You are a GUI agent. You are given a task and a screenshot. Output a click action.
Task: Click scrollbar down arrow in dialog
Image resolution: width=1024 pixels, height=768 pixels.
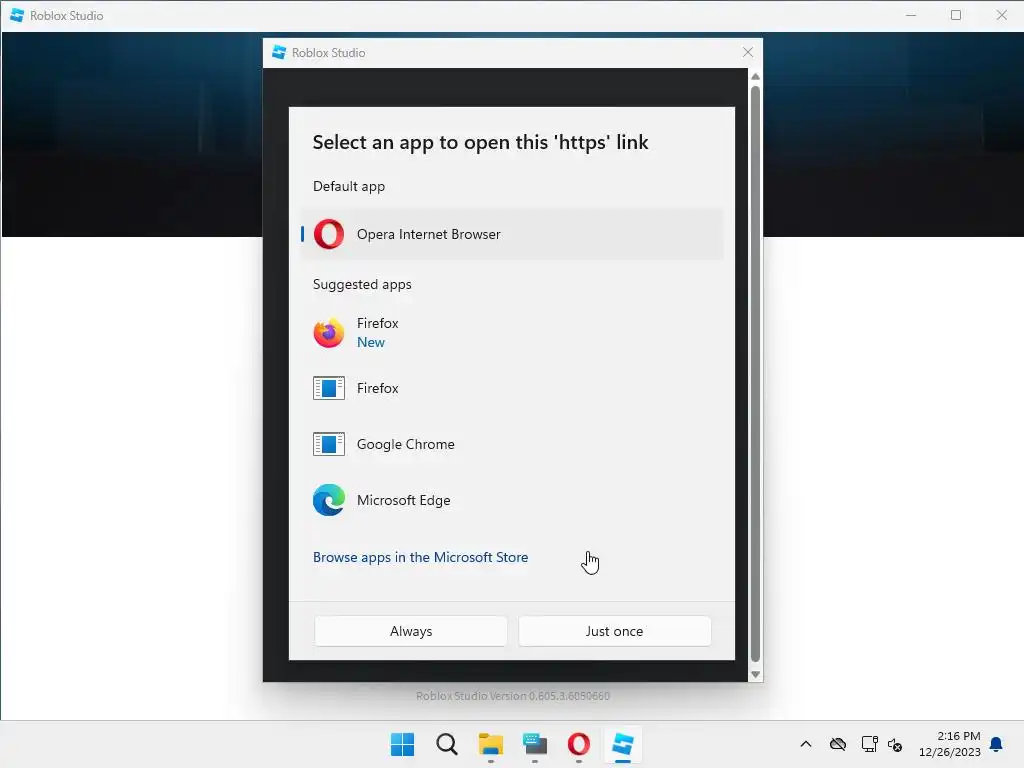[x=756, y=675]
